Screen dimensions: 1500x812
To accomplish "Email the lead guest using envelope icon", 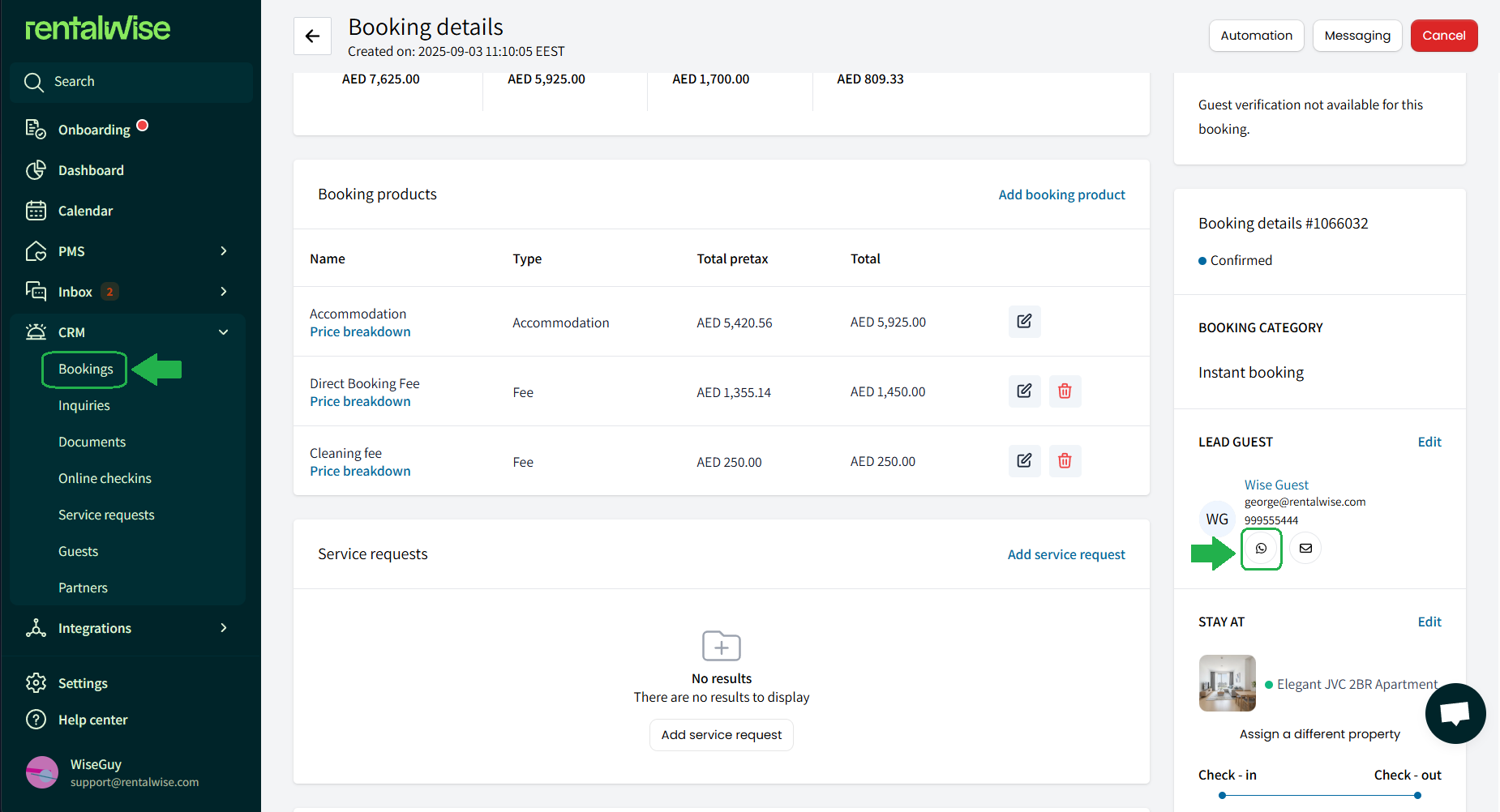I will [x=1305, y=549].
